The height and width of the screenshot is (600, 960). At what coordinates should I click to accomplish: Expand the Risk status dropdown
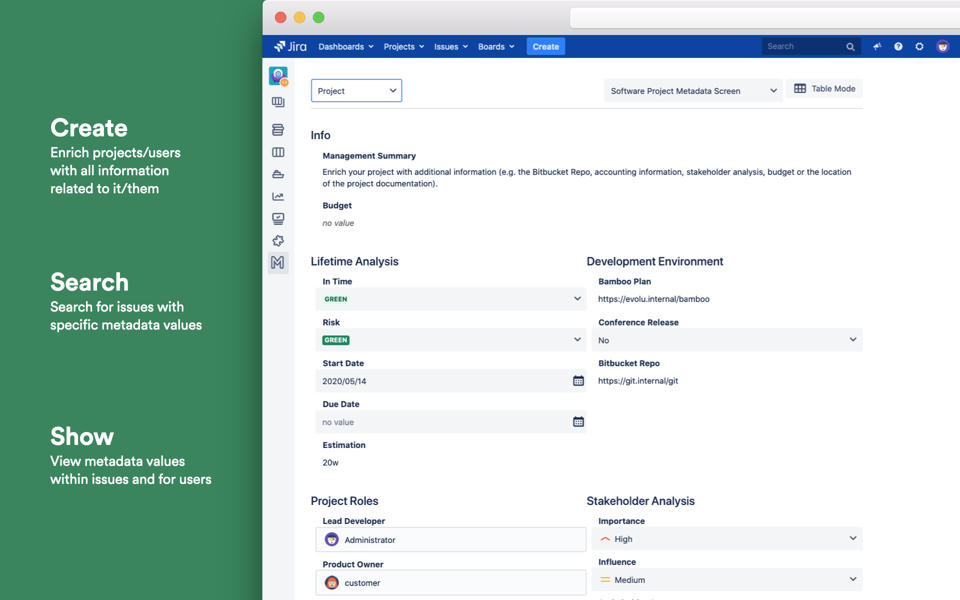(x=577, y=340)
